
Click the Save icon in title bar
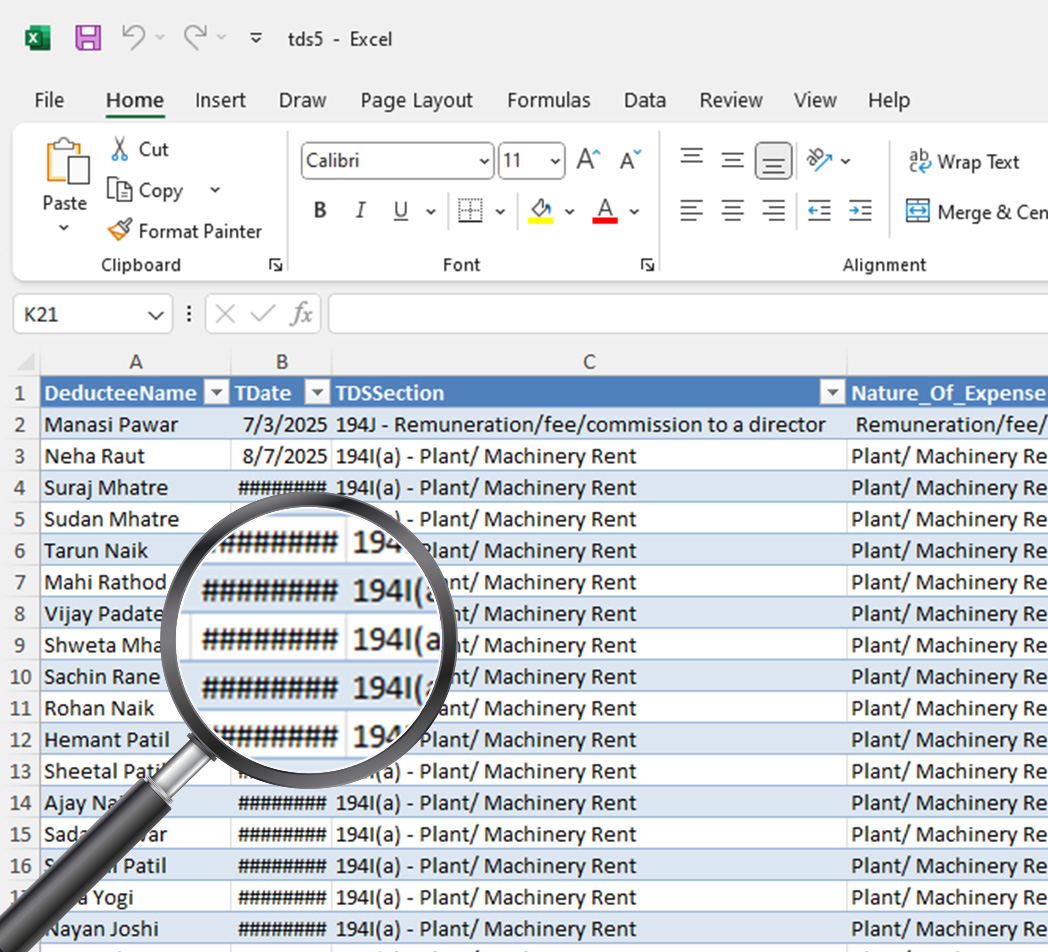pos(88,39)
